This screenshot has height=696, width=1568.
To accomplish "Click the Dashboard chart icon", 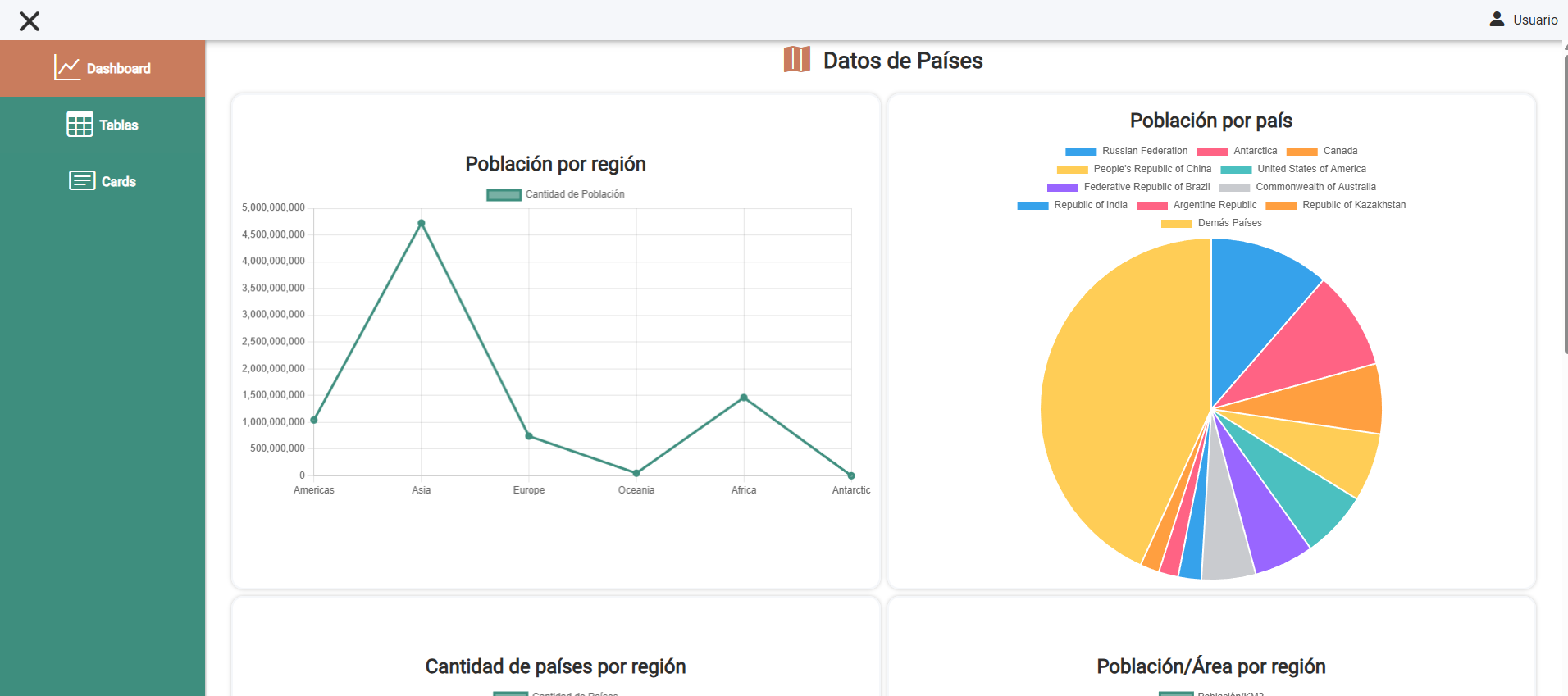I will [x=66, y=68].
